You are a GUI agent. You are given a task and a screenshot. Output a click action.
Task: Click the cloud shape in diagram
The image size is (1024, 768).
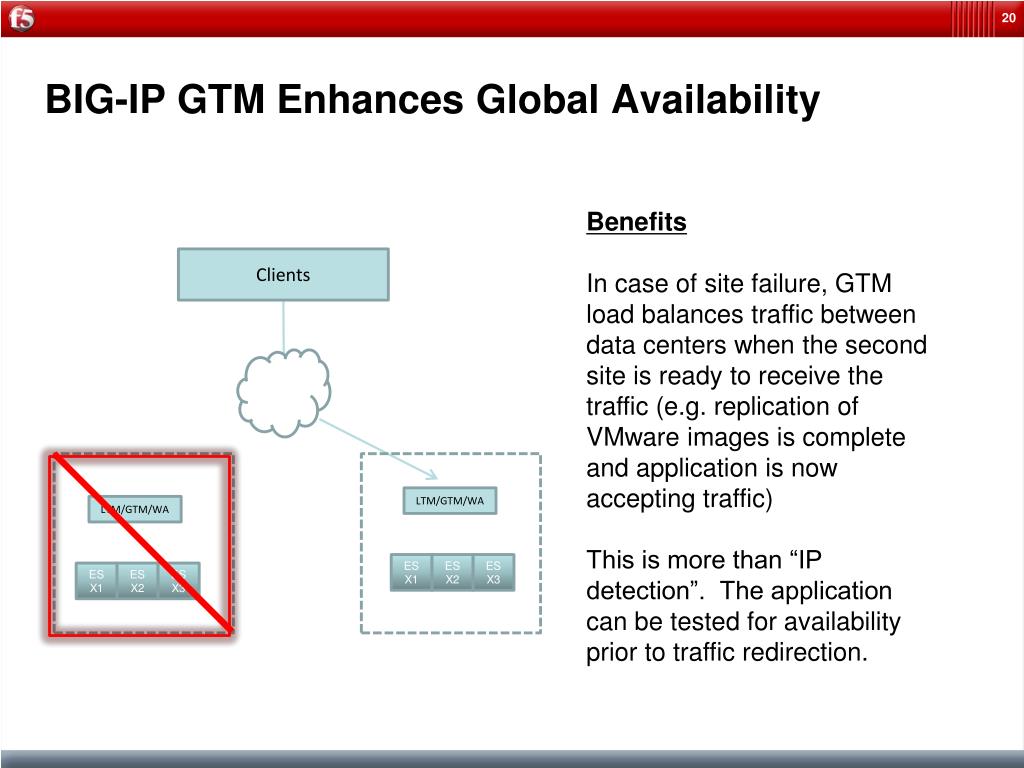pyautogui.click(x=283, y=392)
